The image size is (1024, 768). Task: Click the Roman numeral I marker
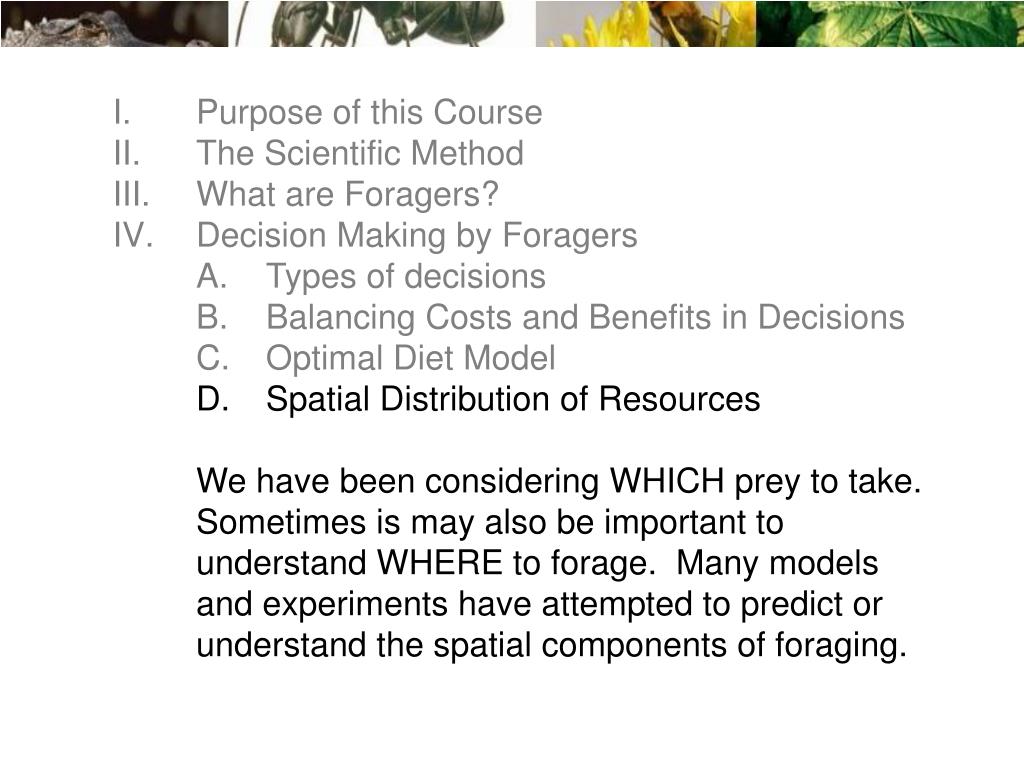[x=122, y=112]
